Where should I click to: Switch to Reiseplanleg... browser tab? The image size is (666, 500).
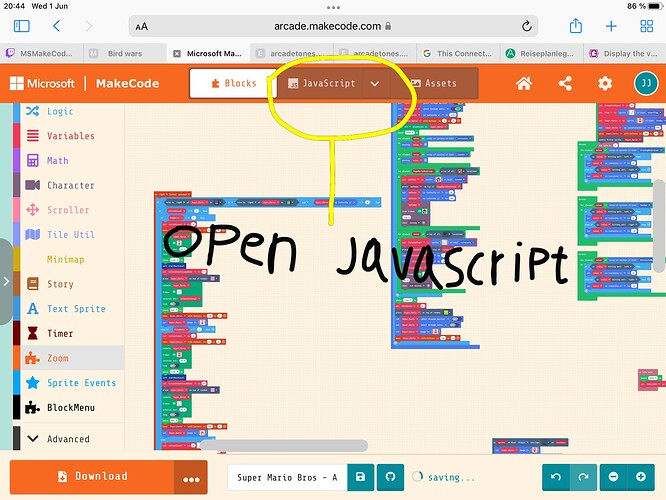(542, 54)
